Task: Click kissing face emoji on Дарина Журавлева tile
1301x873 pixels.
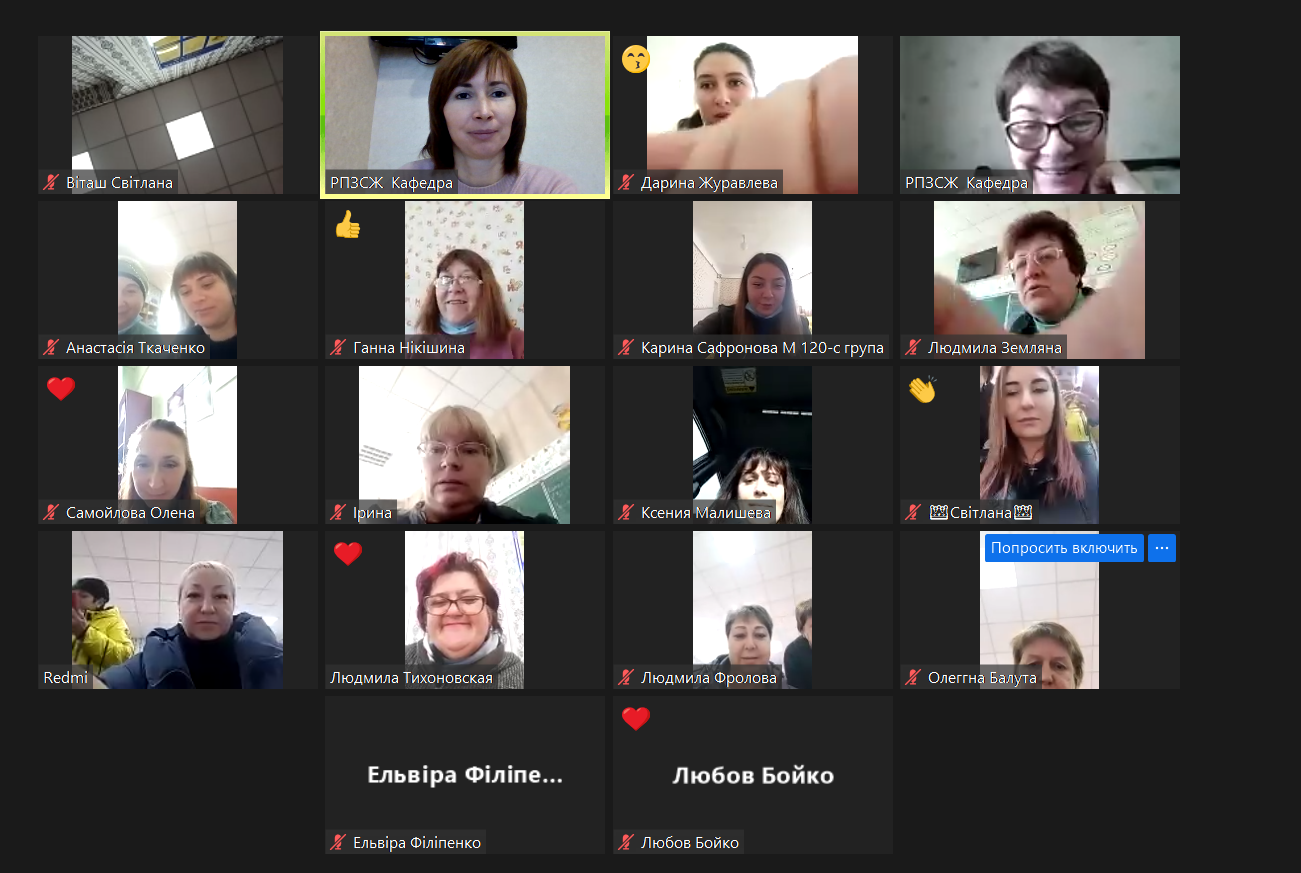Action: [x=635, y=59]
